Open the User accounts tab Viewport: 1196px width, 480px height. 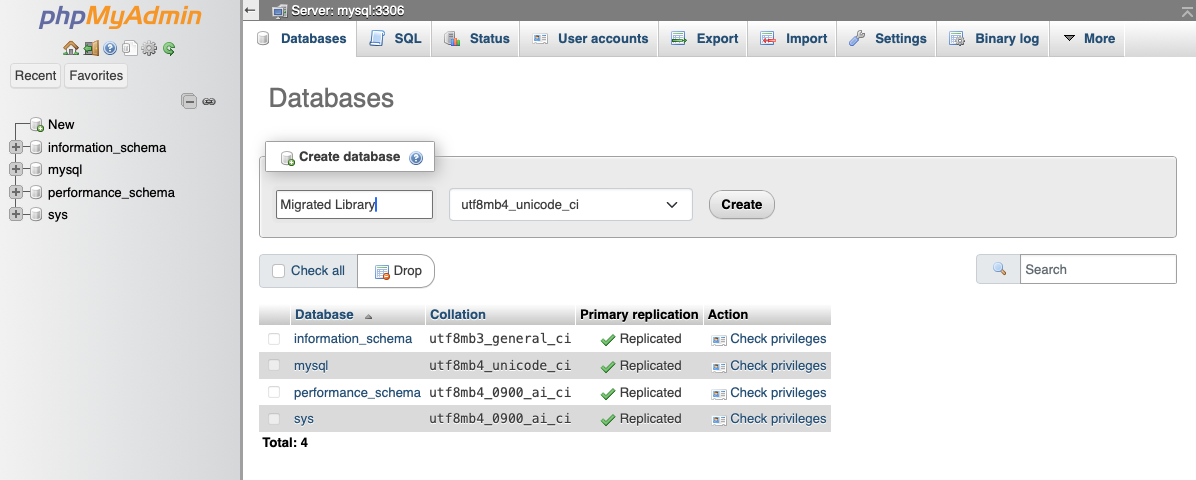tap(590, 39)
